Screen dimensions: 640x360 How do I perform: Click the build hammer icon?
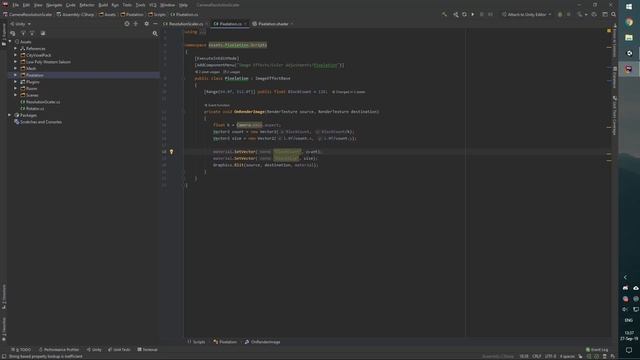(x=444, y=14)
